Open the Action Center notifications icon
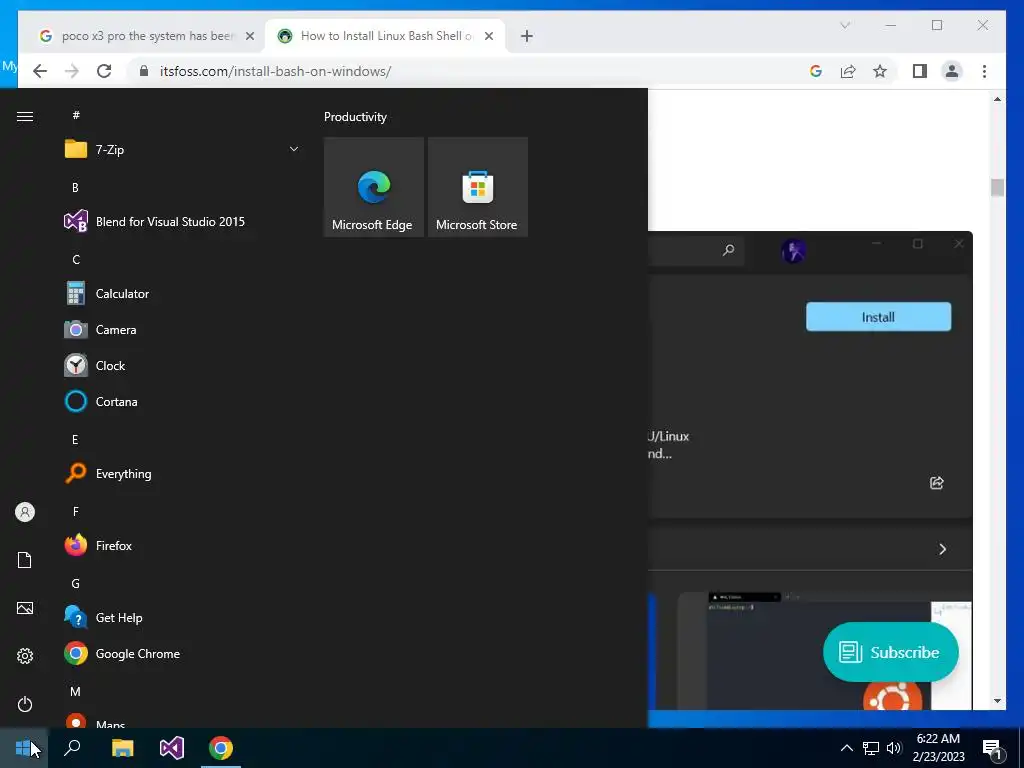The image size is (1024, 768). click(993, 749)
